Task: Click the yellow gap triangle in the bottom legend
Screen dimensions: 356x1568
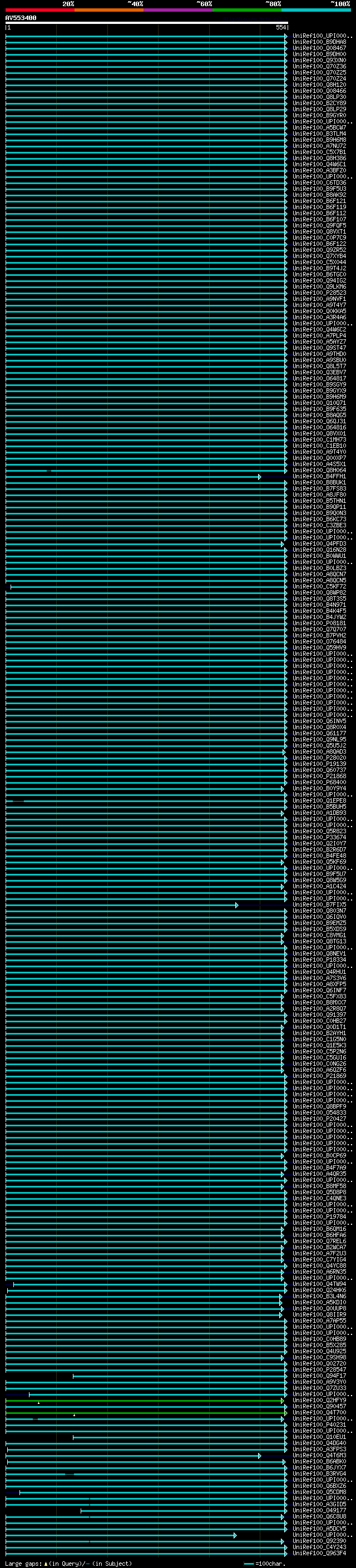Action: (46, 1563)
